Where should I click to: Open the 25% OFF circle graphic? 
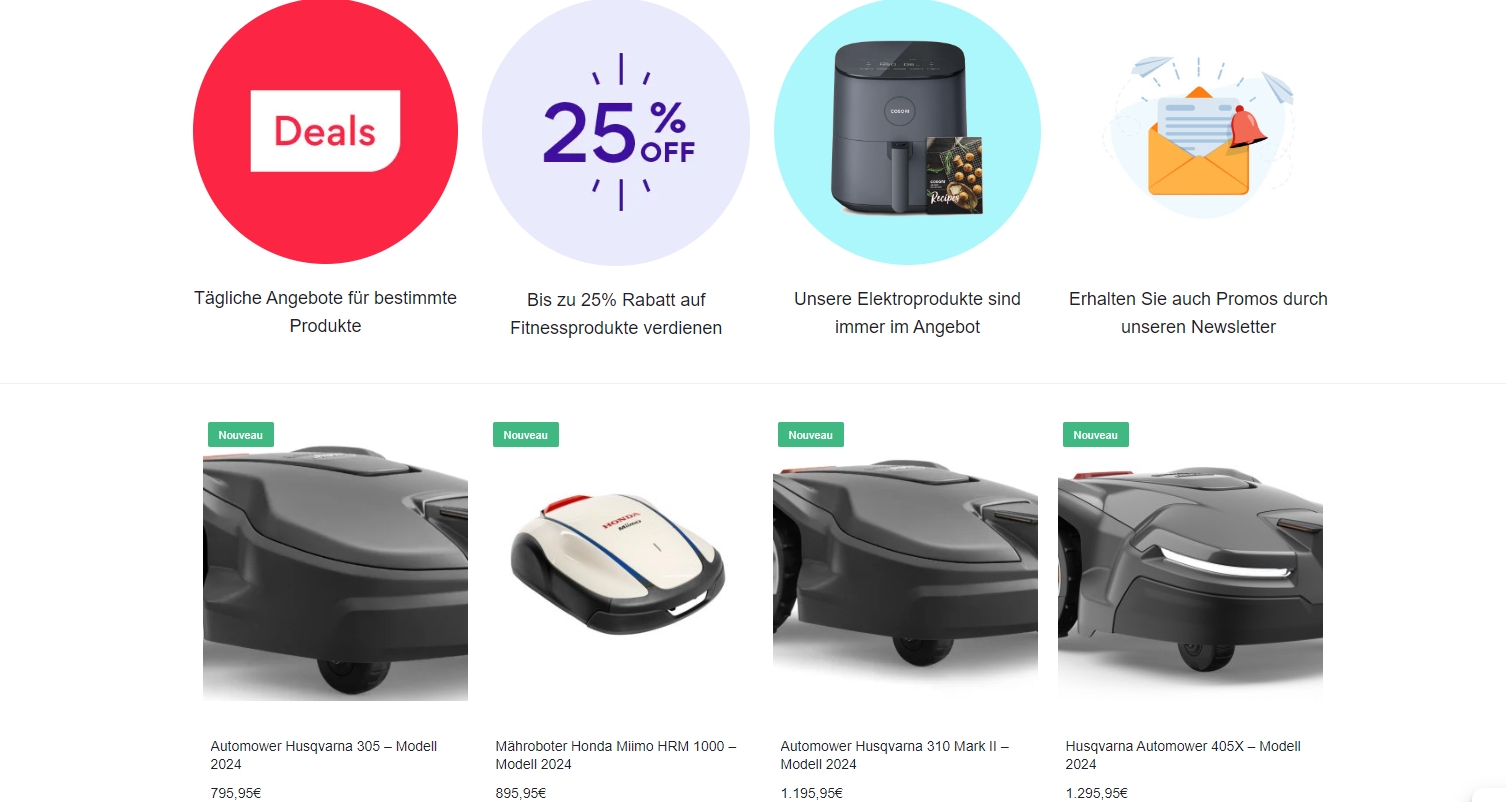pyautogui.click(x=616, y=132)
